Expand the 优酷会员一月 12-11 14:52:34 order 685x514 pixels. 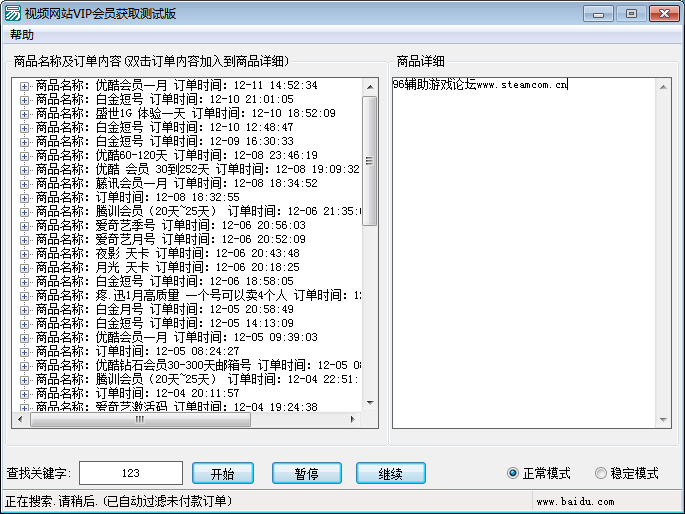click(24, 86)
